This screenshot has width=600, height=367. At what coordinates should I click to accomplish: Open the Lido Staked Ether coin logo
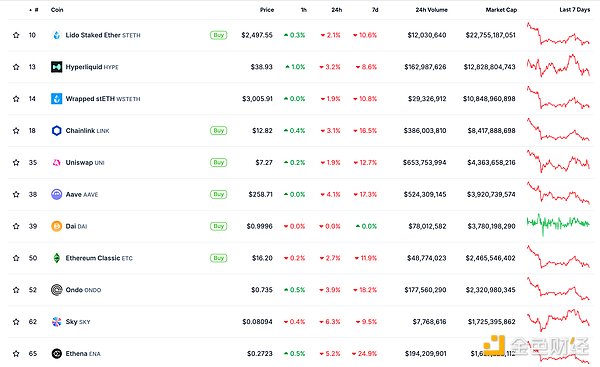[x=57, y=35]
